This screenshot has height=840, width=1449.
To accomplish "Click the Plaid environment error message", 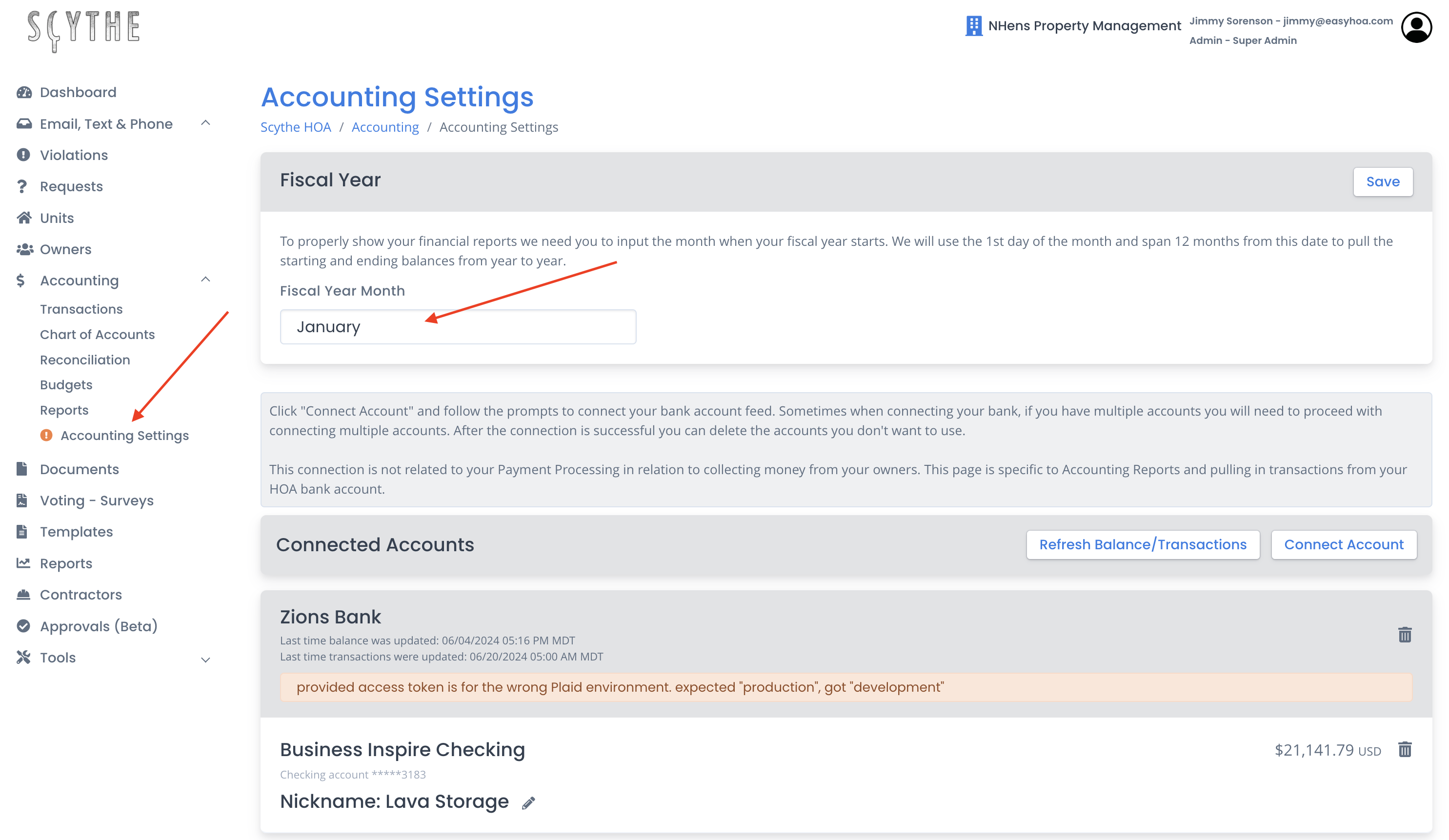I will click(x=846, y=687).
